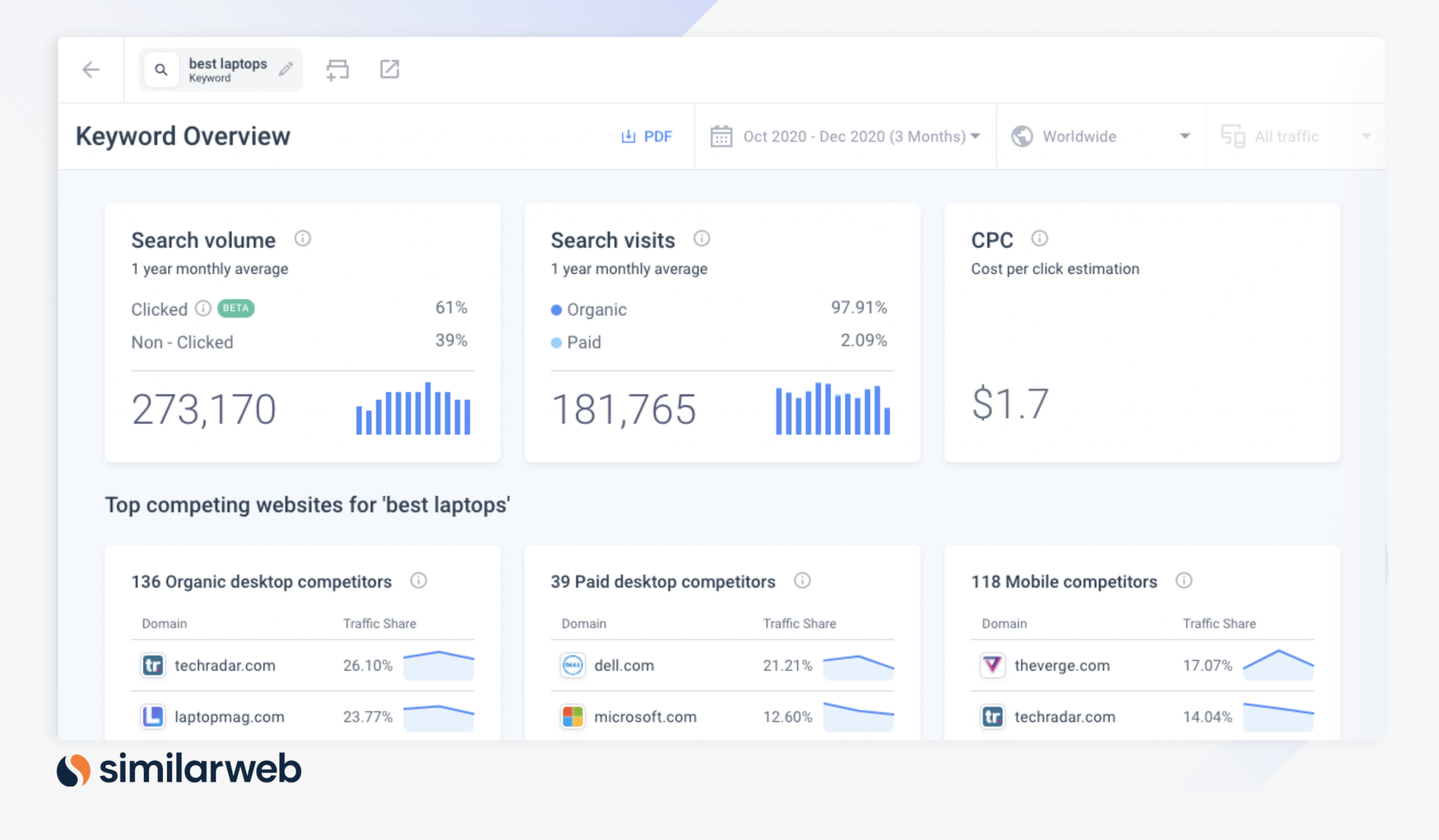Click the back navigation arrow icon
This screenshot has height=840, width=1439.
coord(92,69)
